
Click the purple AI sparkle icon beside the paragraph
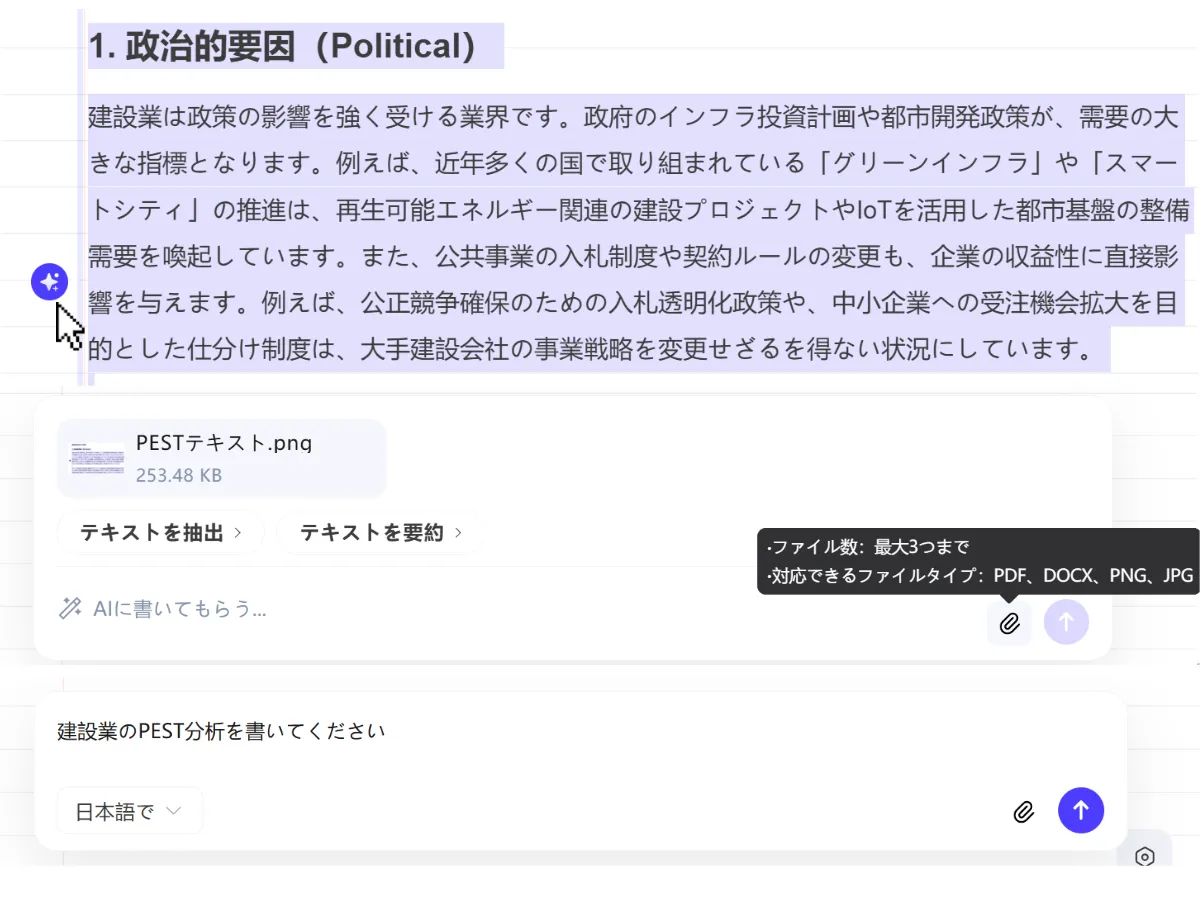coord(49,283)
